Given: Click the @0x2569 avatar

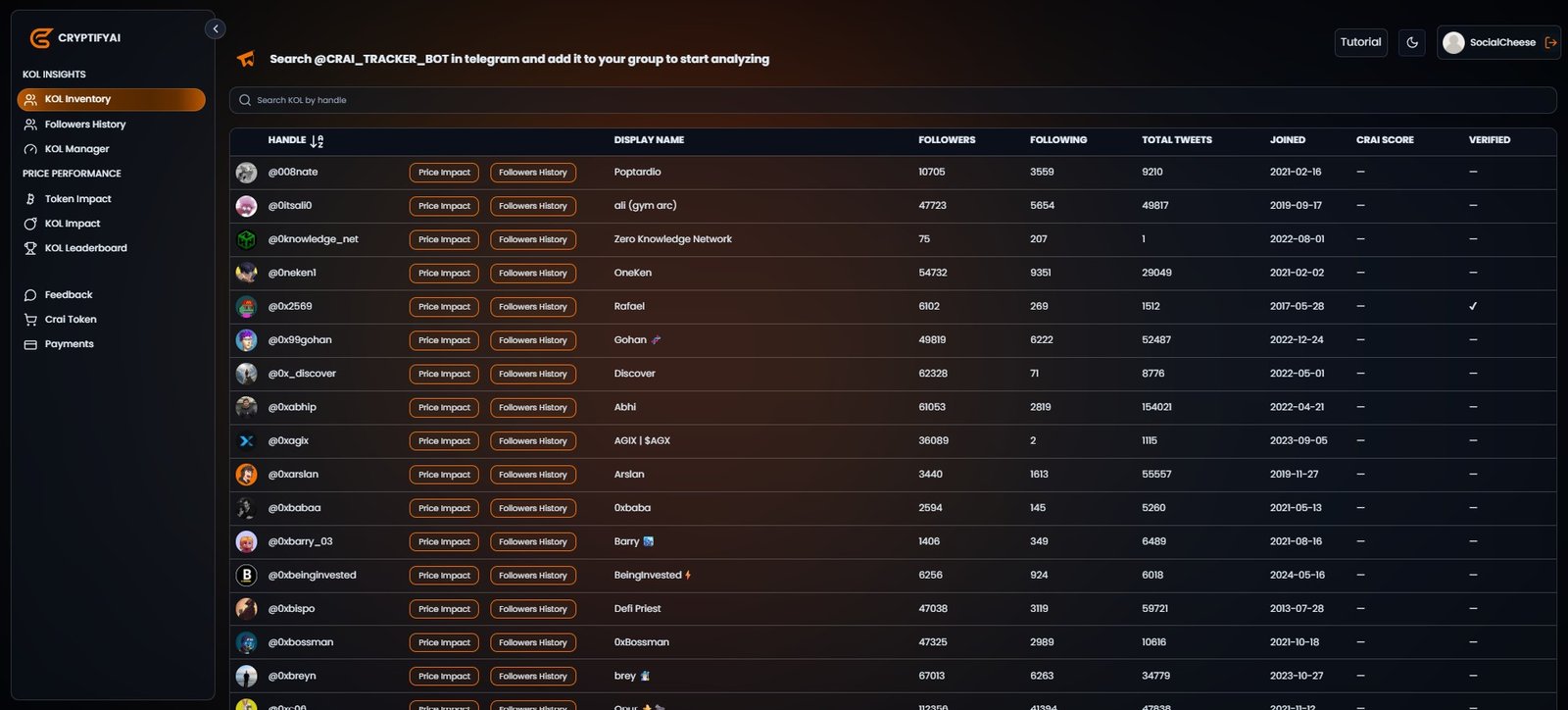Looking at the screenshot, I should tap(246, 307).
